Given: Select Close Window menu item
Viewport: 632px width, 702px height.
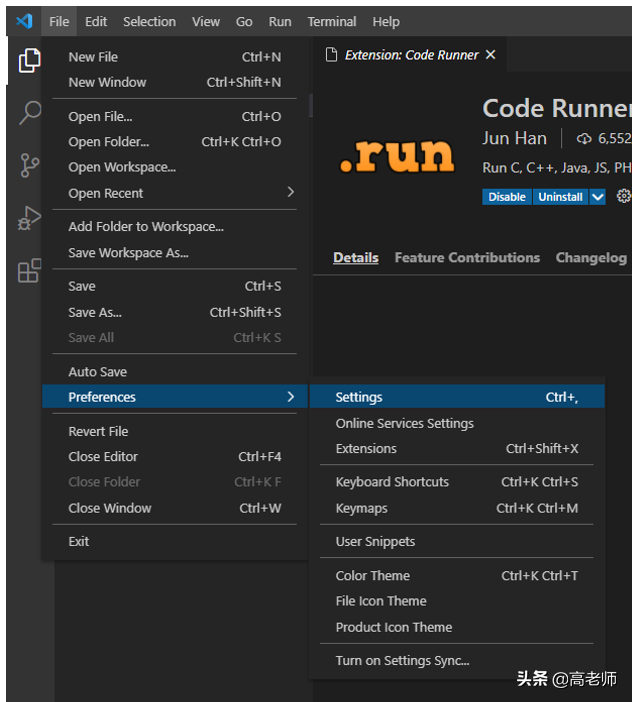Looking at the screenshot, I should click(175, 508).
